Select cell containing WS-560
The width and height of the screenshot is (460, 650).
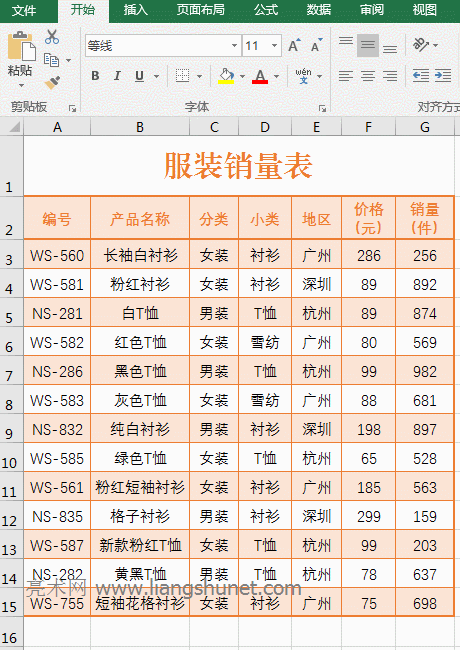[x=57, y=255]
